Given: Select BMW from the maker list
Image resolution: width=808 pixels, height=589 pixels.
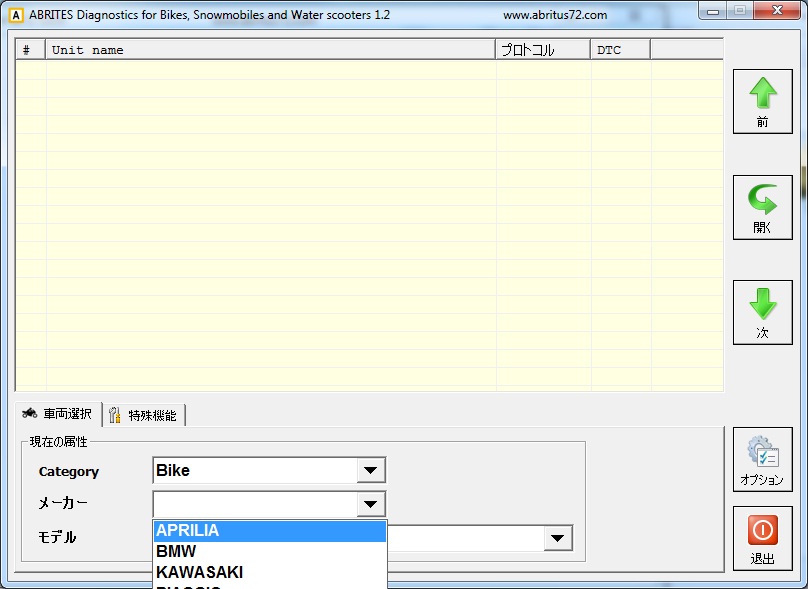Looking at the screenshot, I should [270, 552].
